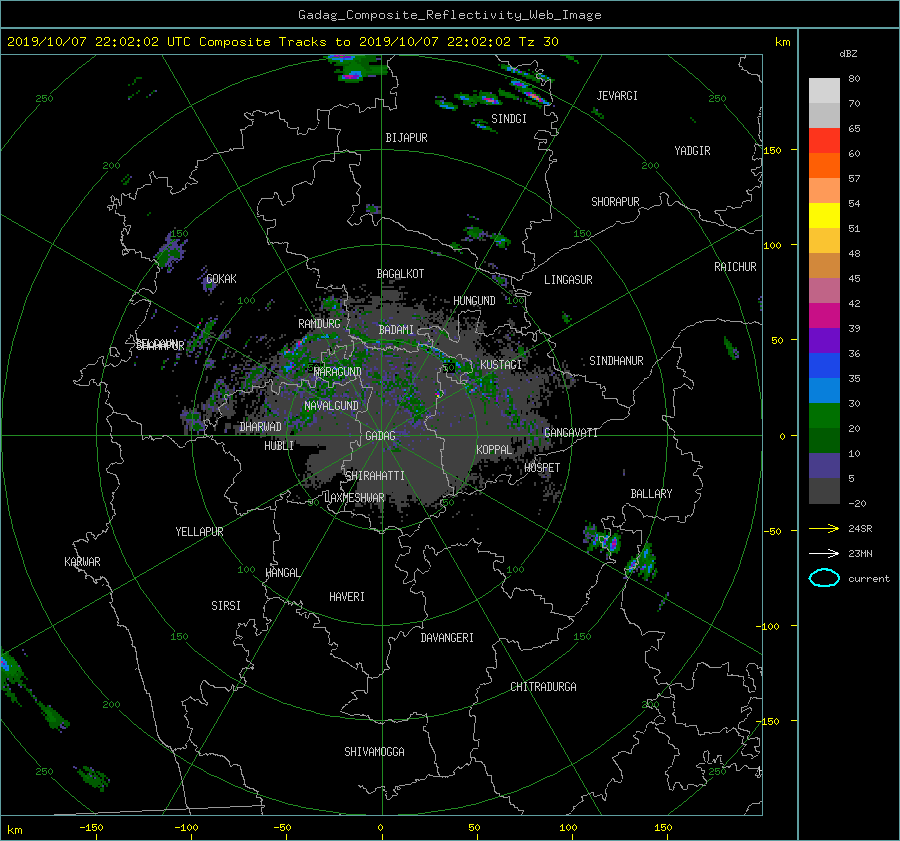Pick the dark orange swatch in dBZ legend
The width and height of the screenshot is (900, 841).
(824, 165)
